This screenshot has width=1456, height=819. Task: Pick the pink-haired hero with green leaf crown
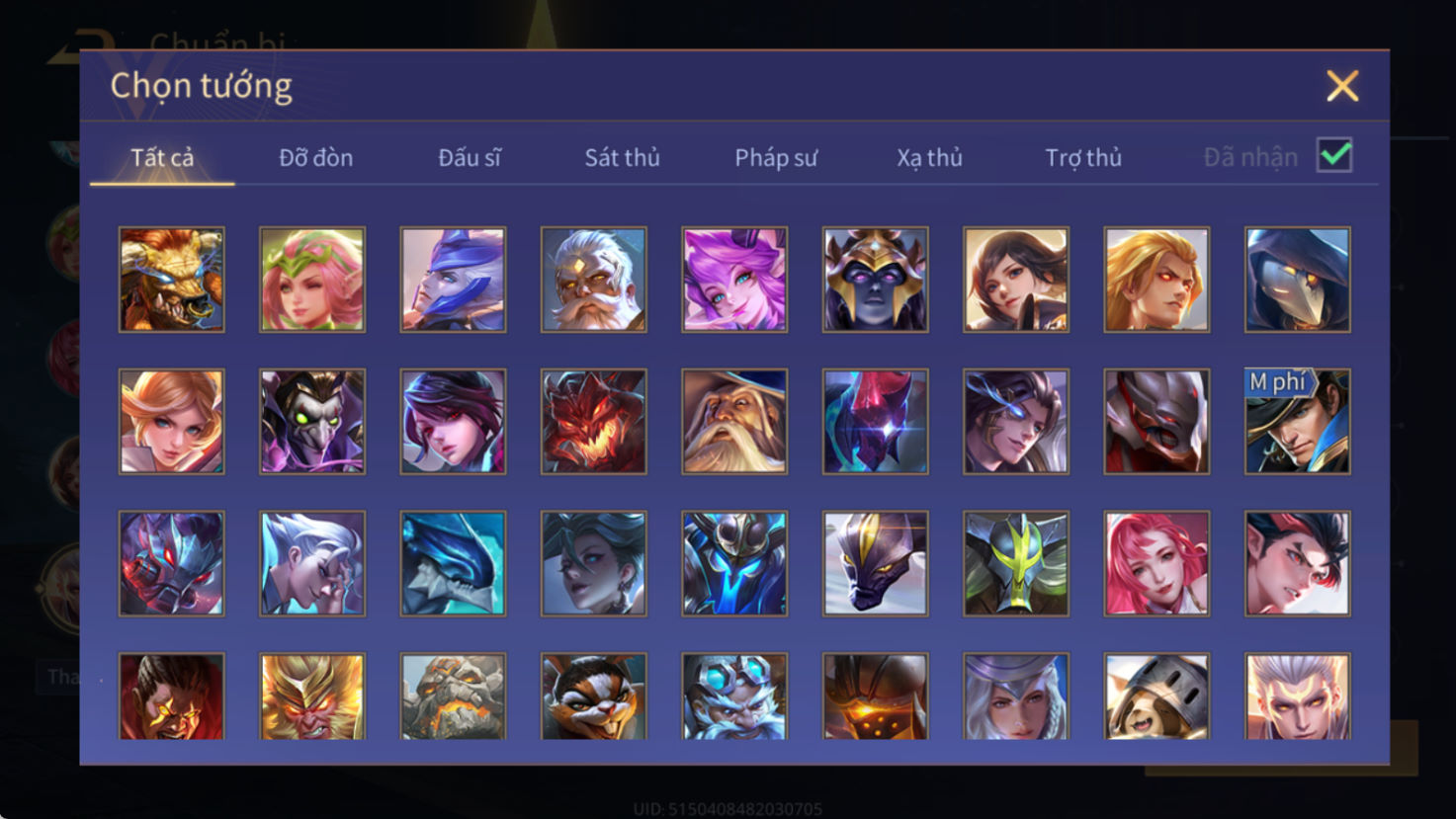pos(312,280)
